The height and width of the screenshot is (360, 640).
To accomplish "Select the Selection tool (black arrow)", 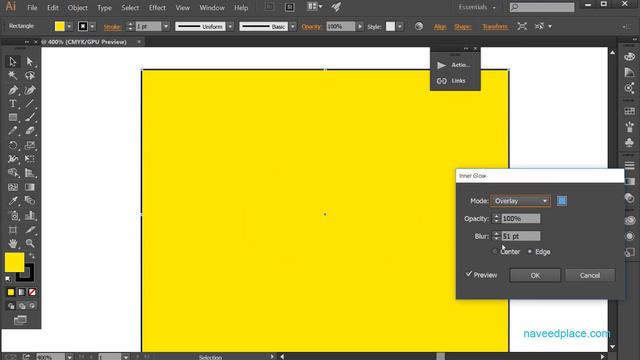I will [x=13, y=62].
